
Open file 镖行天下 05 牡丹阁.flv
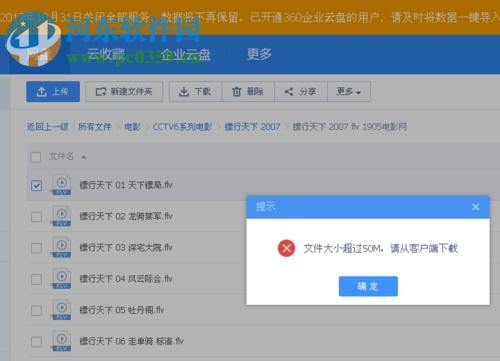122,310
